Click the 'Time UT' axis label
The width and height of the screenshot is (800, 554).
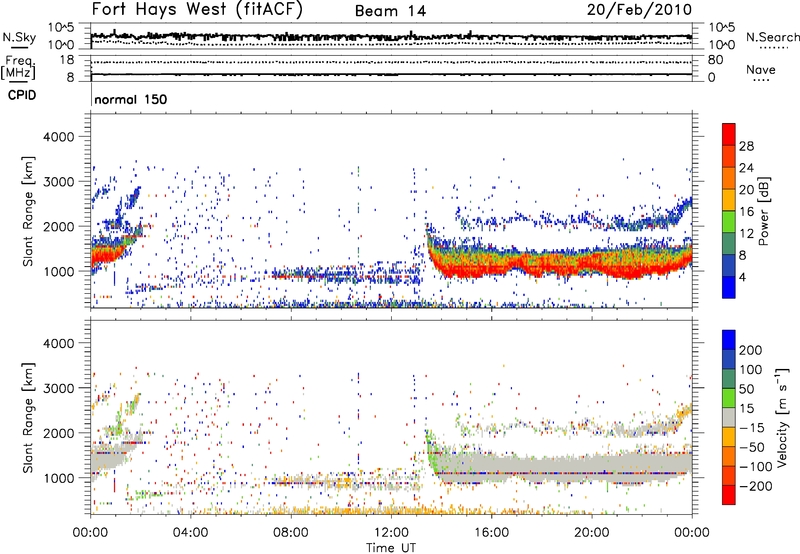(x=391, y=548)
